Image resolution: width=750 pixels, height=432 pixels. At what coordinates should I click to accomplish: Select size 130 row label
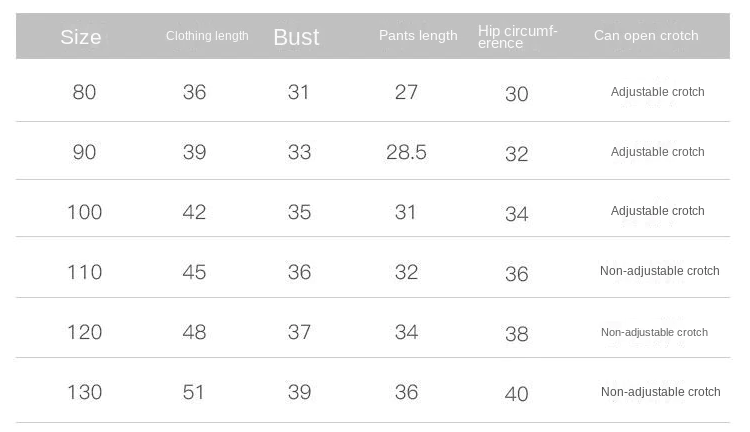[85, 392]
